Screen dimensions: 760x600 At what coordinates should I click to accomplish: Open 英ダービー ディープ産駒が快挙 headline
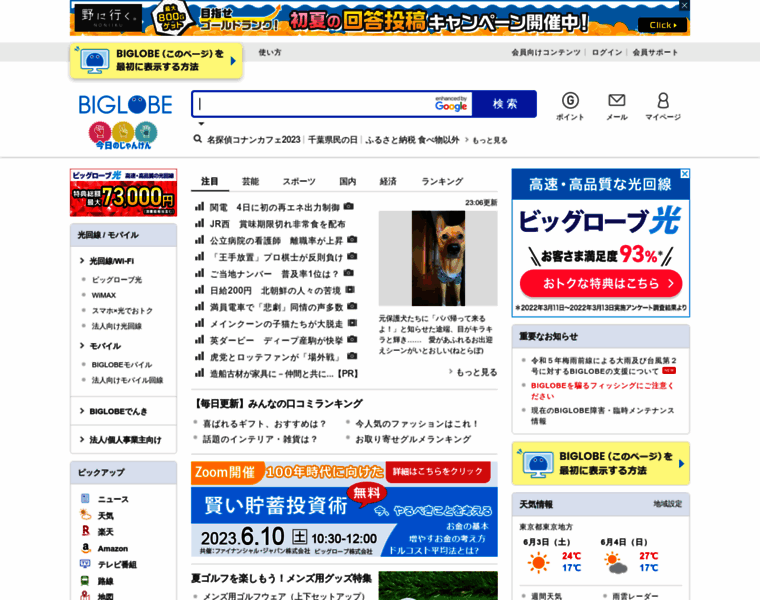[x=276, y=340]
